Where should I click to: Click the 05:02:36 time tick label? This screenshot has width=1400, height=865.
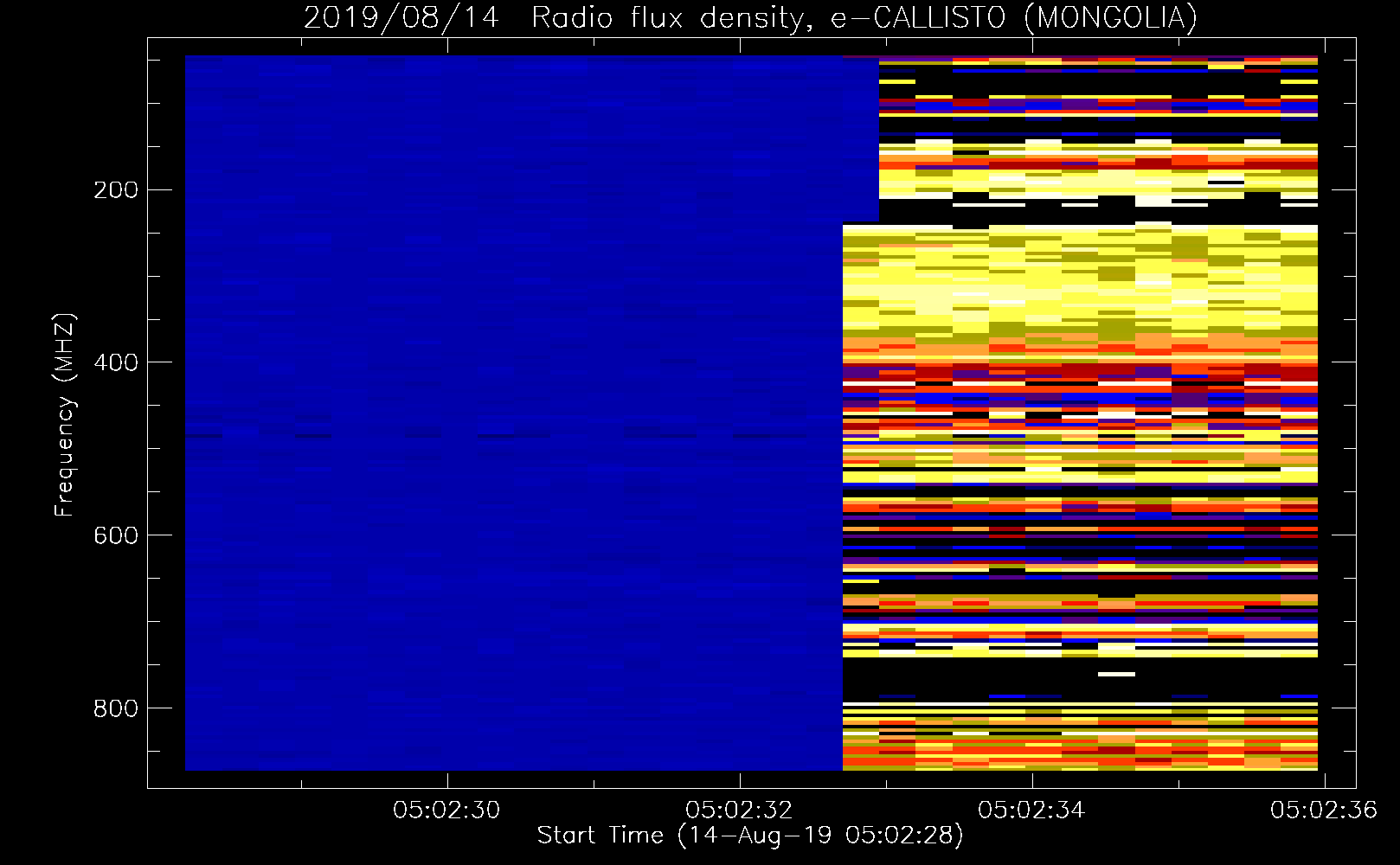tap(1324, 810)
